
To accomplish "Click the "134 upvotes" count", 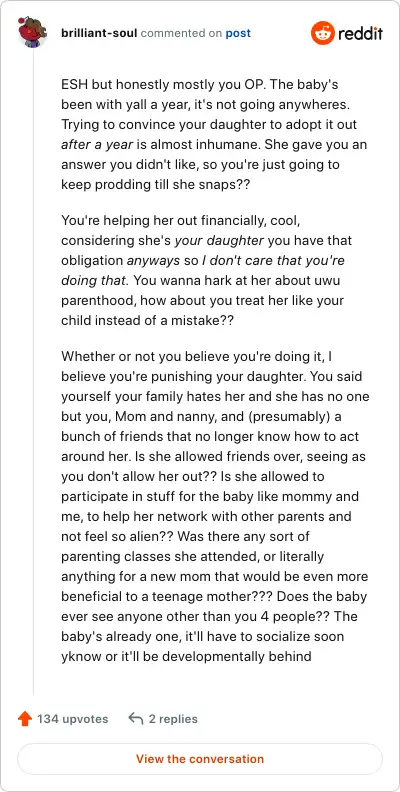I will [73, 719].
